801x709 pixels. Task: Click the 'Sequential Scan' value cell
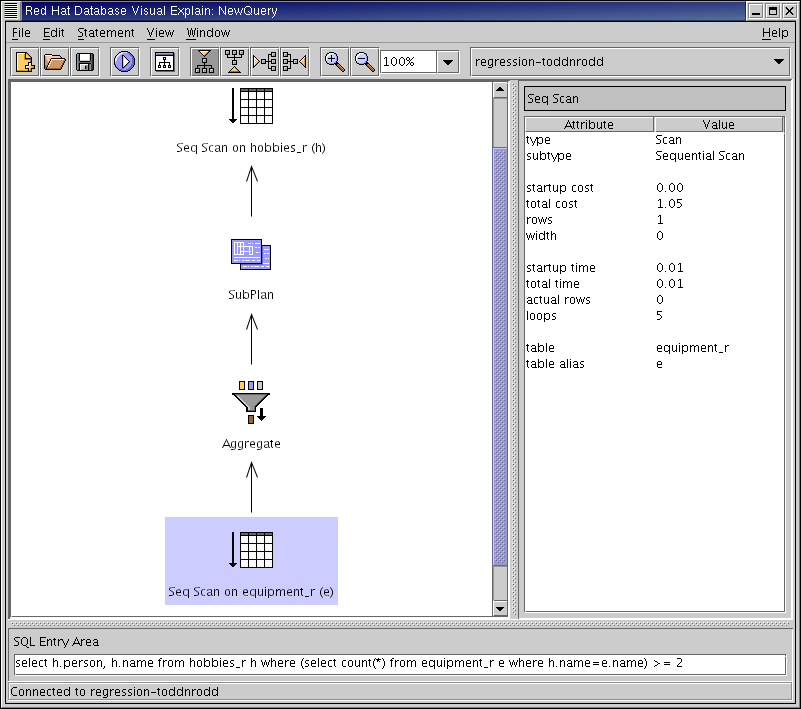click(x=699, y=156)
